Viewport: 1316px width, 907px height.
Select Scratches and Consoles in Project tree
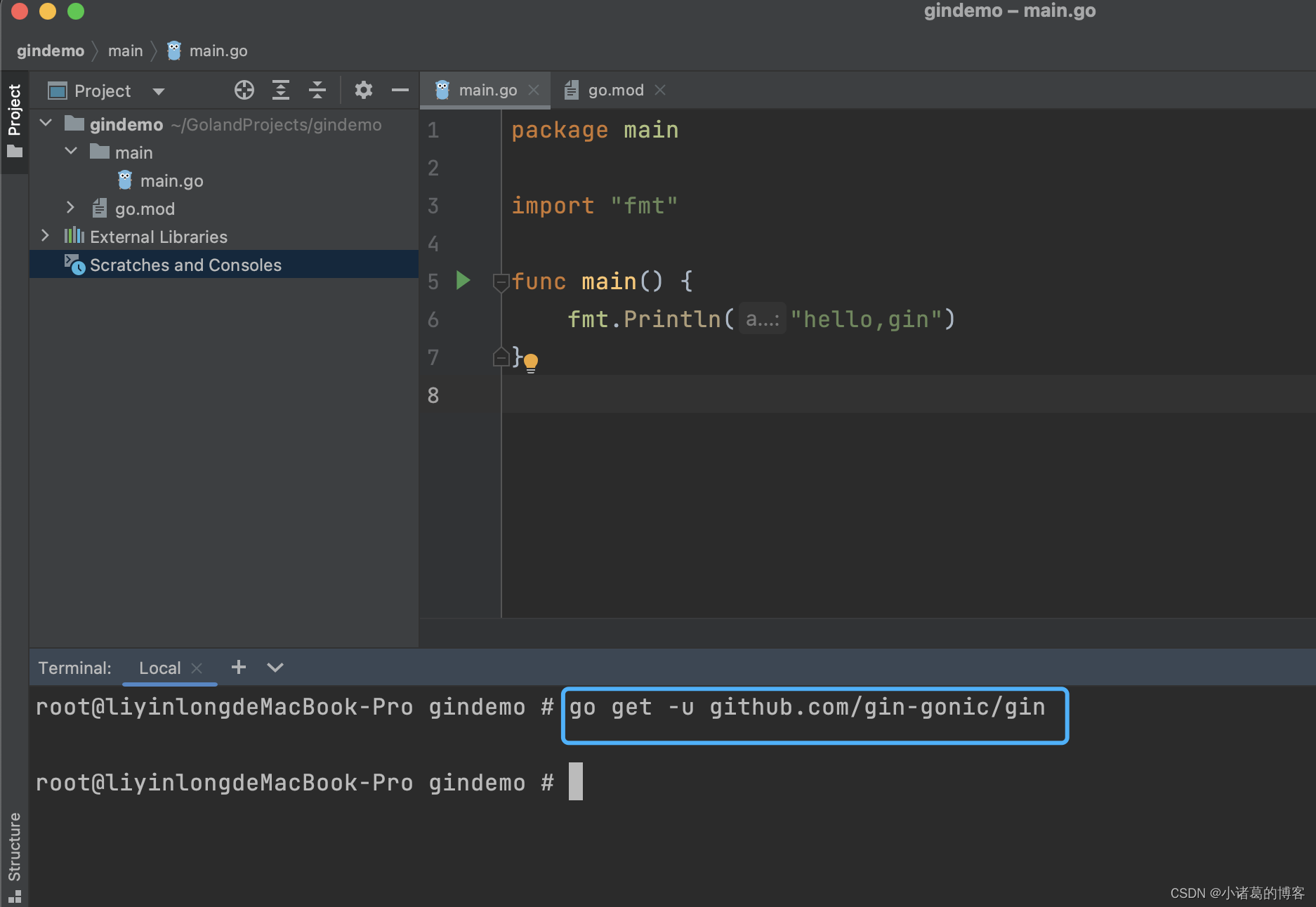pyautogui.click(x=185, y=265)
